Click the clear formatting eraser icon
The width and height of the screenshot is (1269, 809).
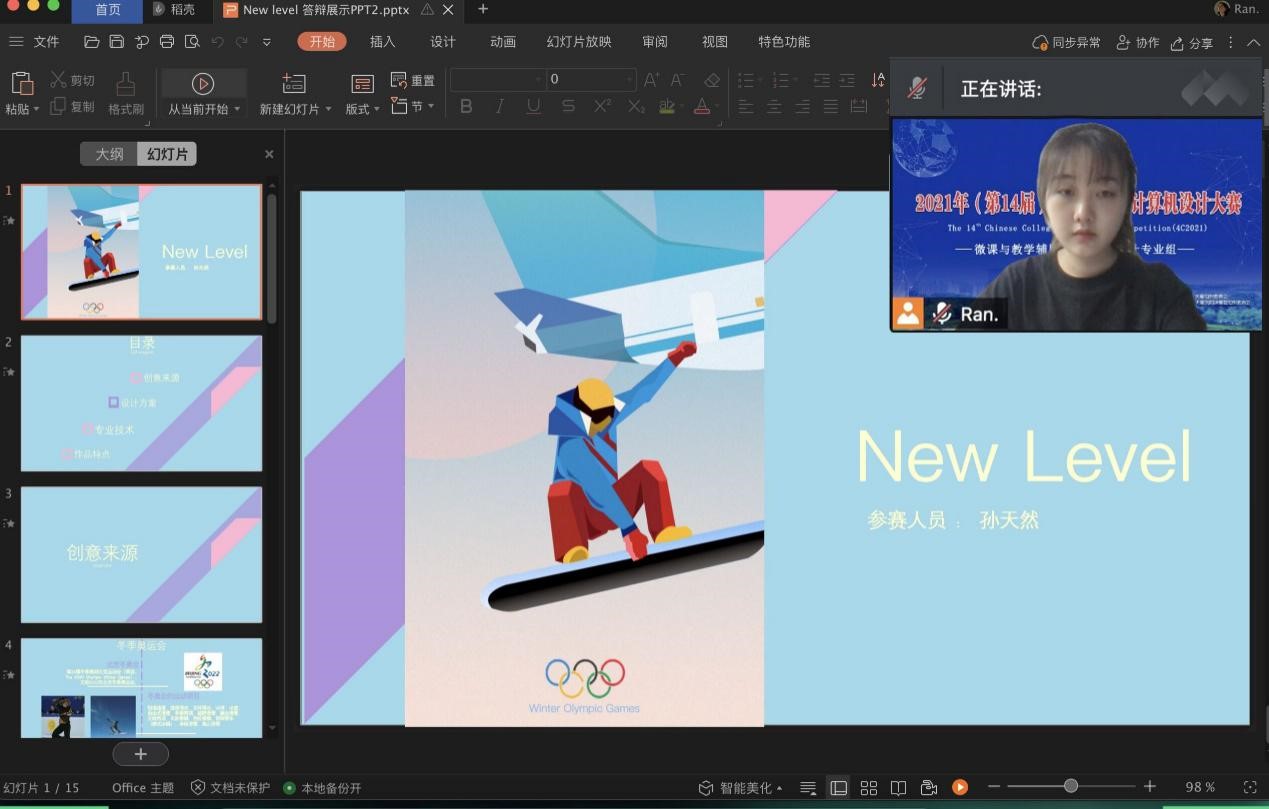tap(711, 80)
